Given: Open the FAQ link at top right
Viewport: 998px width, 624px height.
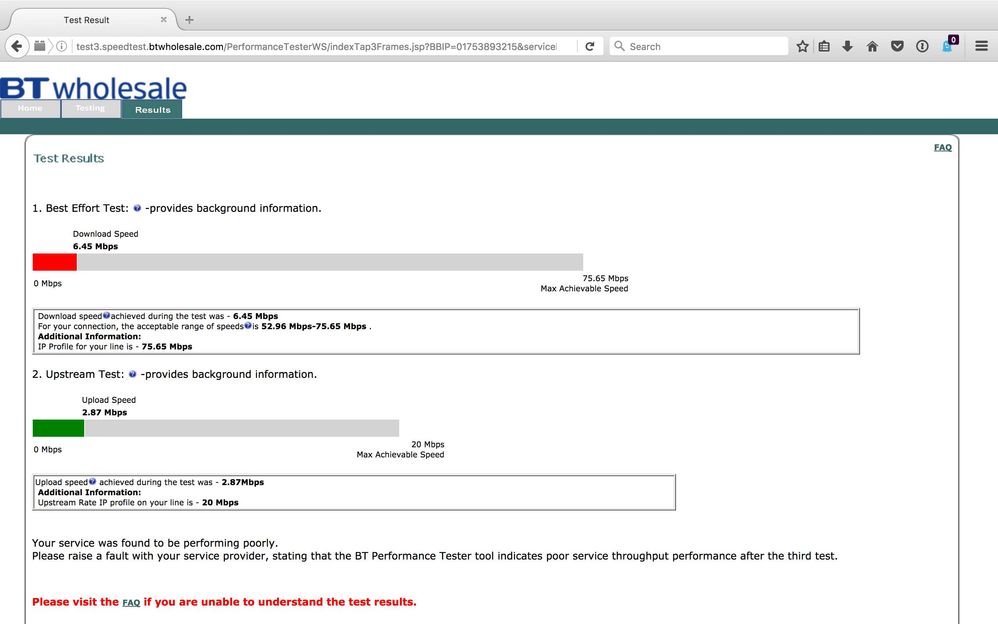Looking at the screenshot, I should click(943, 147).
